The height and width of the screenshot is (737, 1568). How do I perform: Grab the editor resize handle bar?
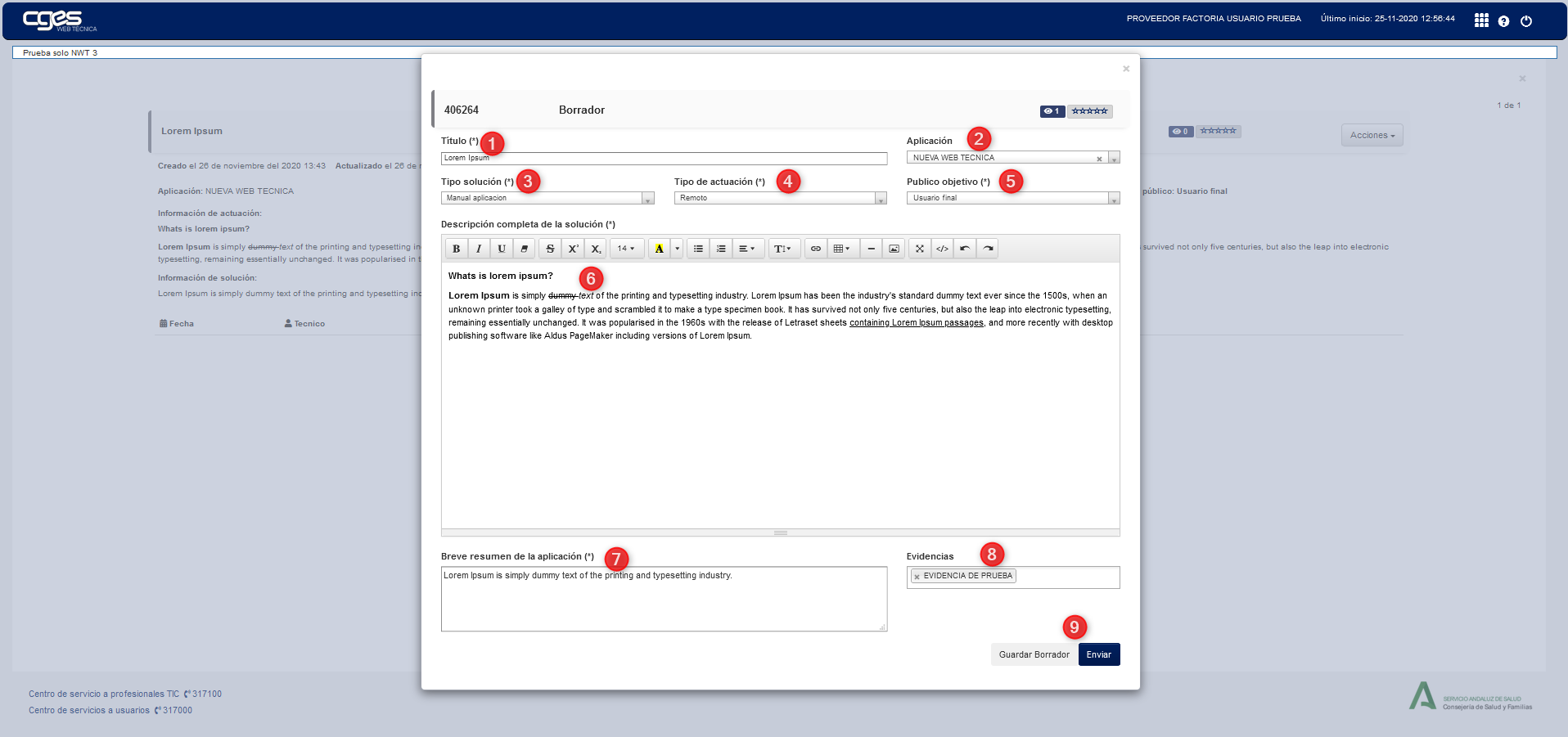coord(781,533)
